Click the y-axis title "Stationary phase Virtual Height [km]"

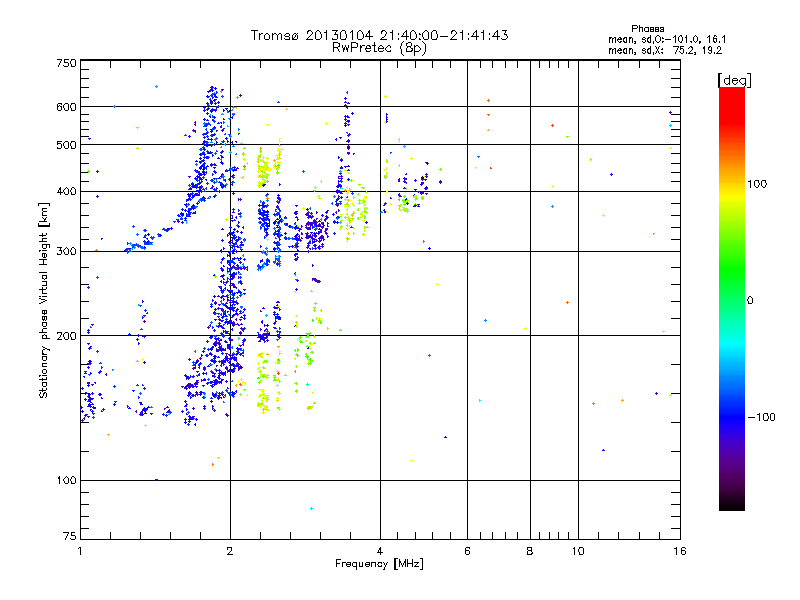[43, 300]
